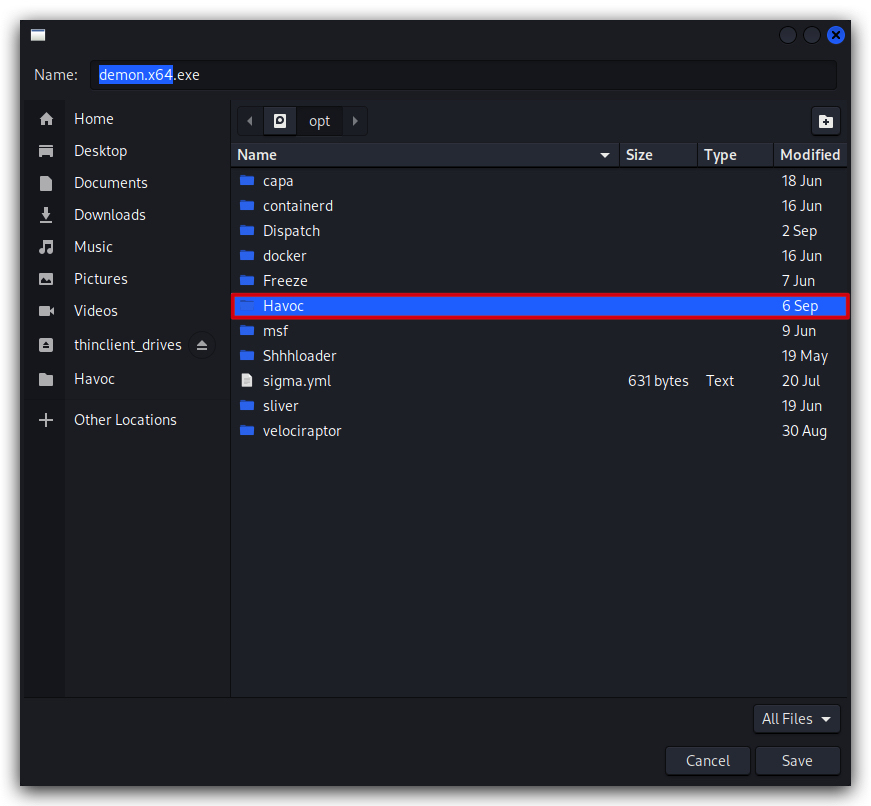The height and width of the screenshot is (806, 871).
Task: Navigate back with left path arrow
Action: point(250,121)
